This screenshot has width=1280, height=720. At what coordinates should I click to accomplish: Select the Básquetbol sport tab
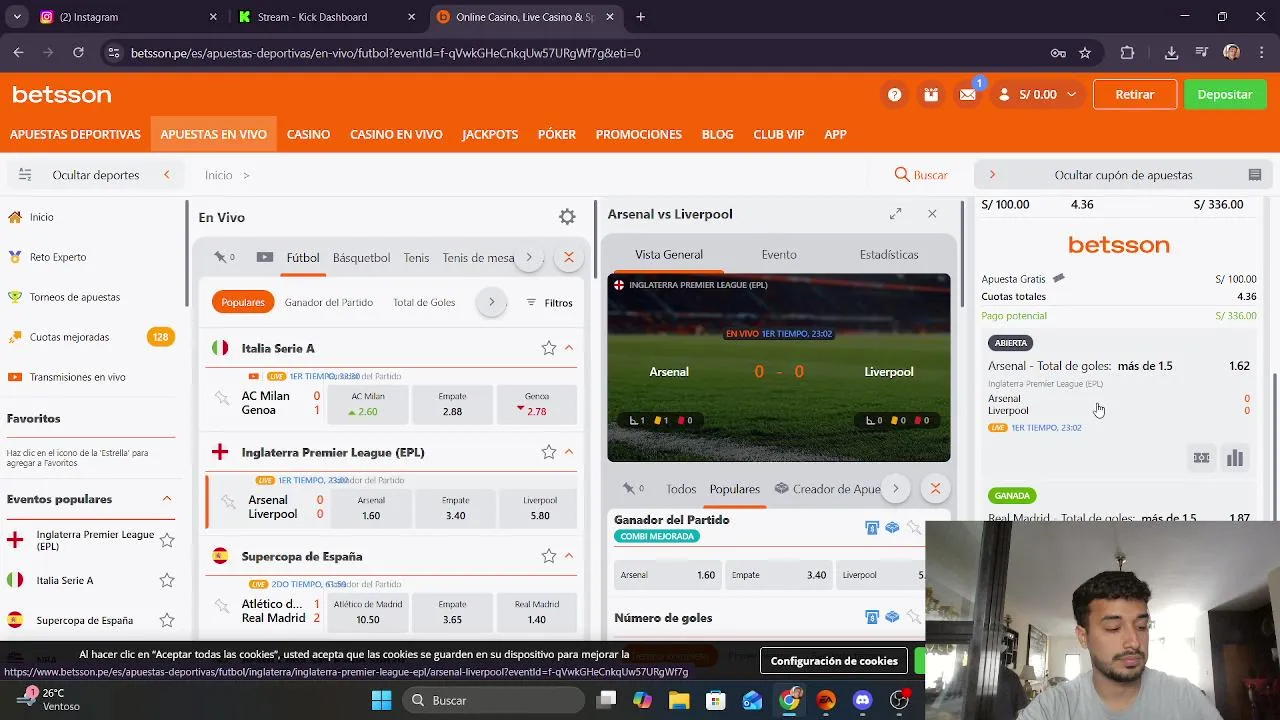[361, 258]
